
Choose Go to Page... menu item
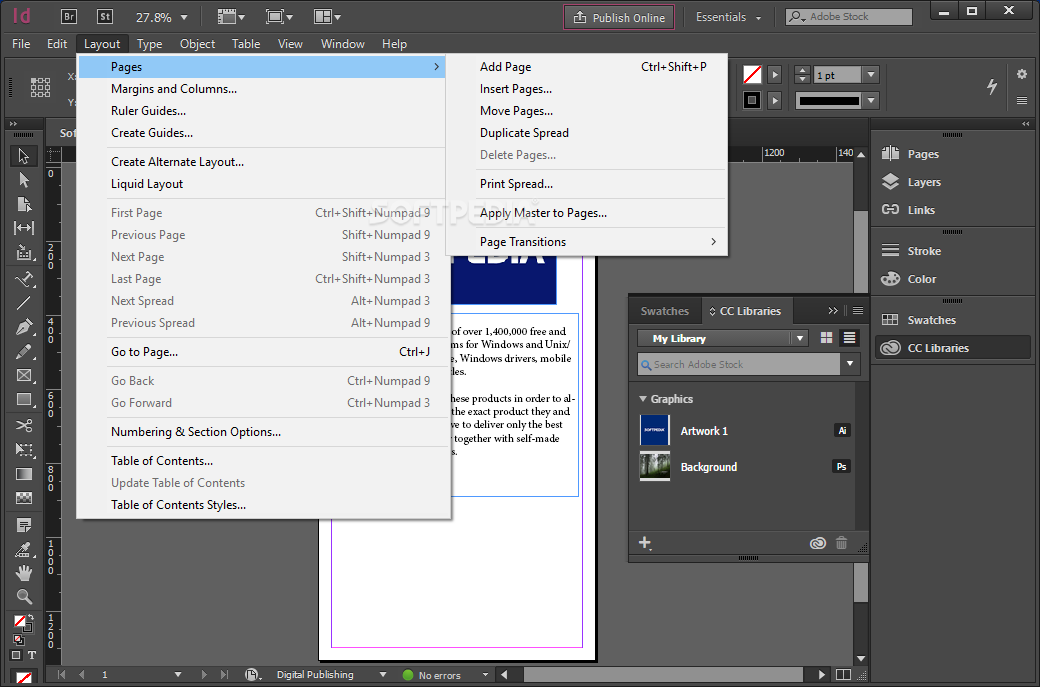click(x=262, y=352)
